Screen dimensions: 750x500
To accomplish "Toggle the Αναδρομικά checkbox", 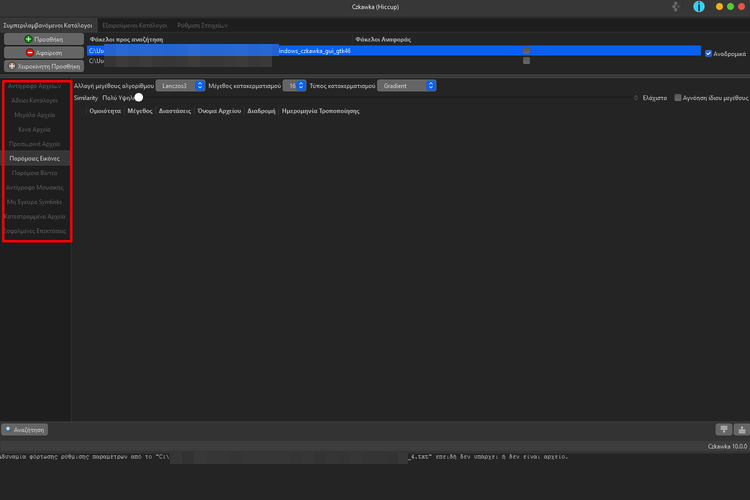I will 709,53.
